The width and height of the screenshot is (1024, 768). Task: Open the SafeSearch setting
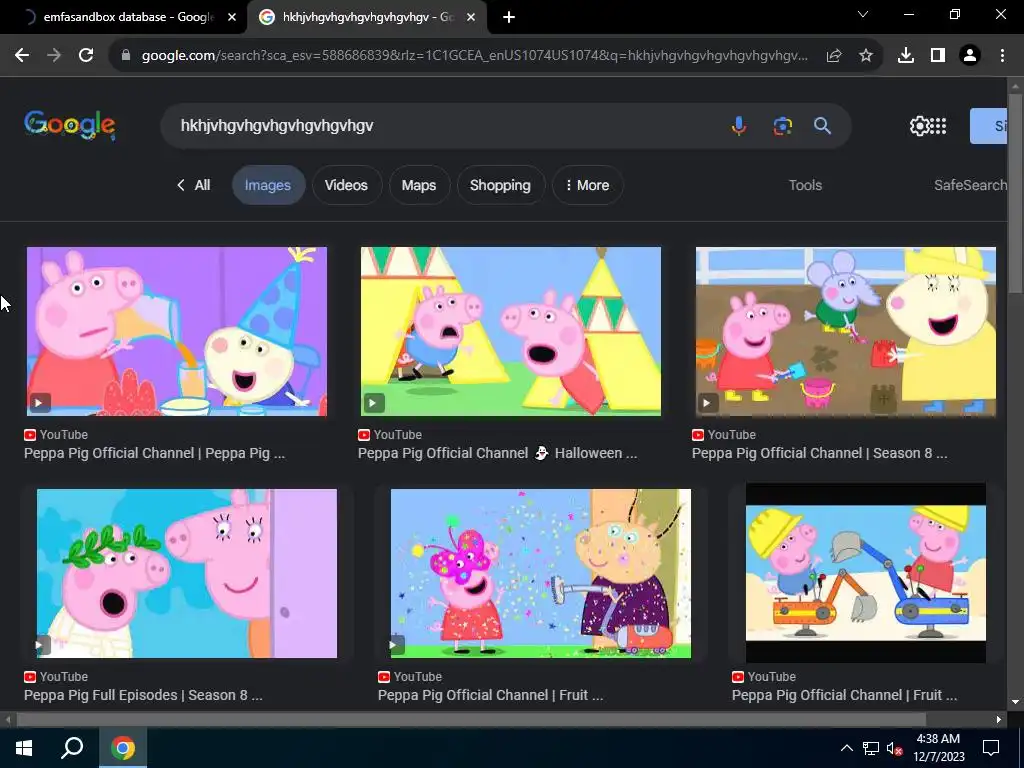point(970,185)
